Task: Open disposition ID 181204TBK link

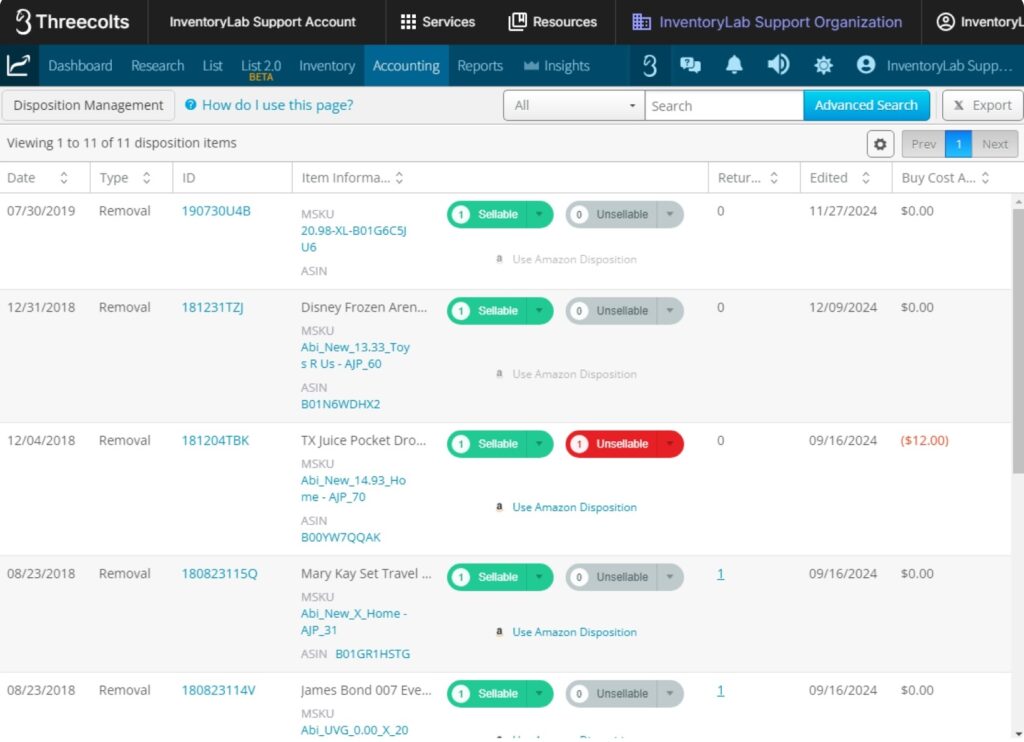Action: (215, 441)
